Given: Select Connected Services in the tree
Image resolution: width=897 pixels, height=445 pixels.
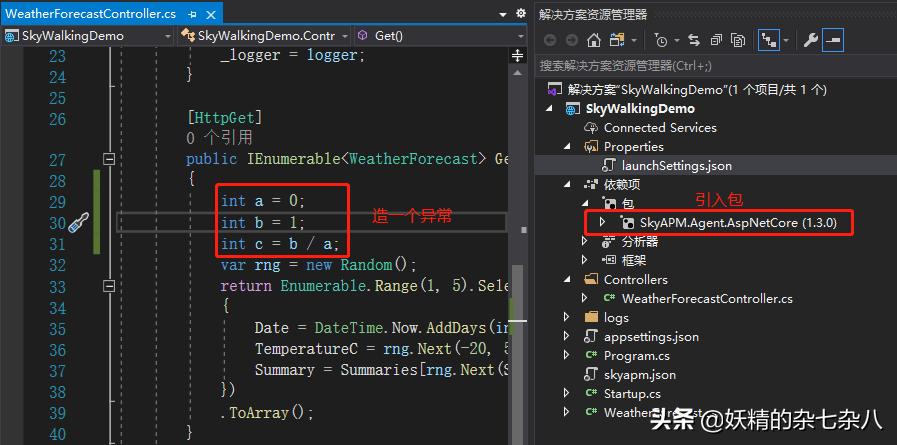Looking at the screenshot, I should (660, 128).
